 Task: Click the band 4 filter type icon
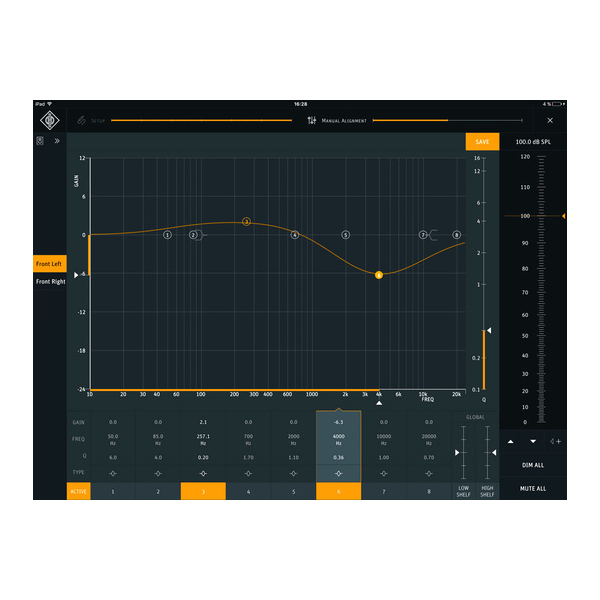(248, 473)
